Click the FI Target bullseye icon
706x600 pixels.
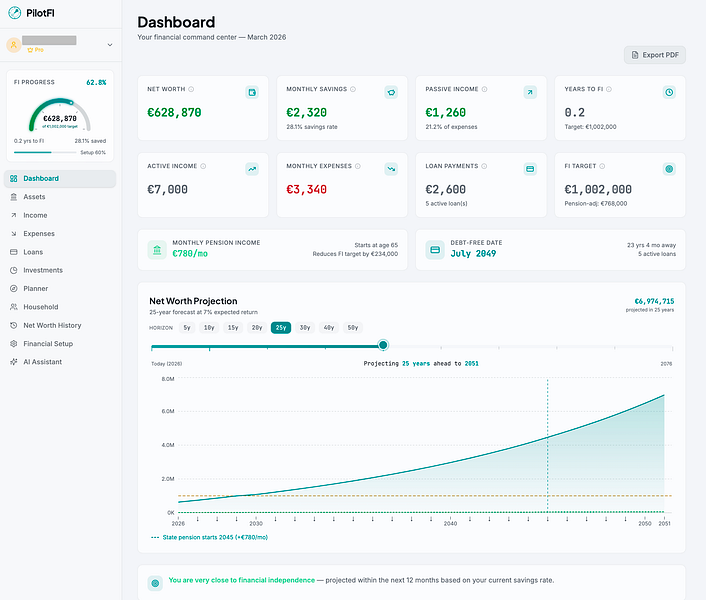[x=669, y=170]
